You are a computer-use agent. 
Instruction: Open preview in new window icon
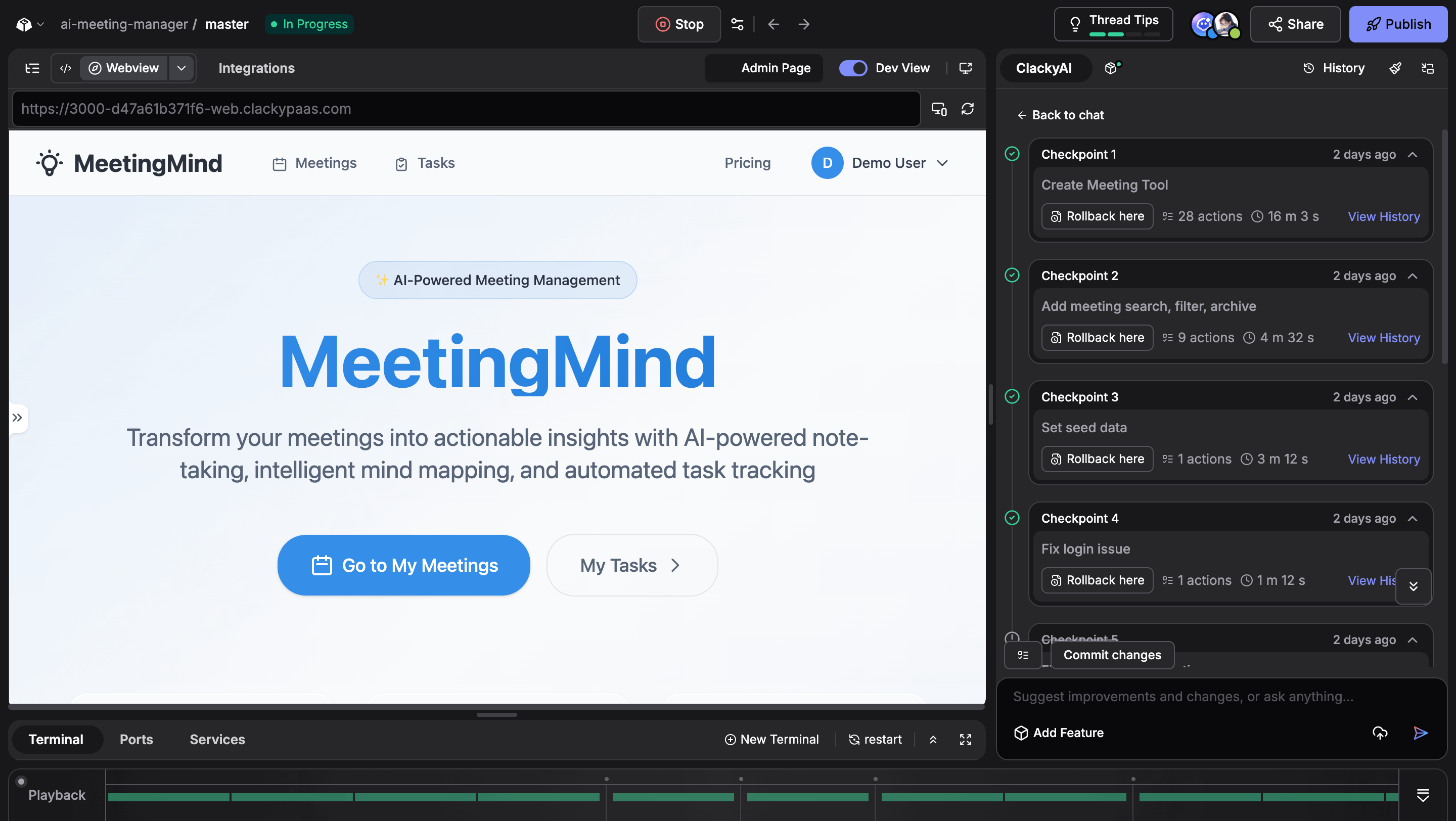click(966, 68)
